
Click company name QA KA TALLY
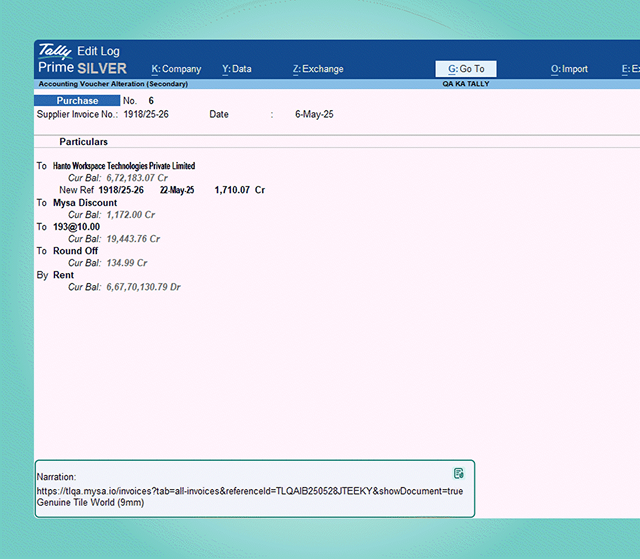[x=466, y=84]
